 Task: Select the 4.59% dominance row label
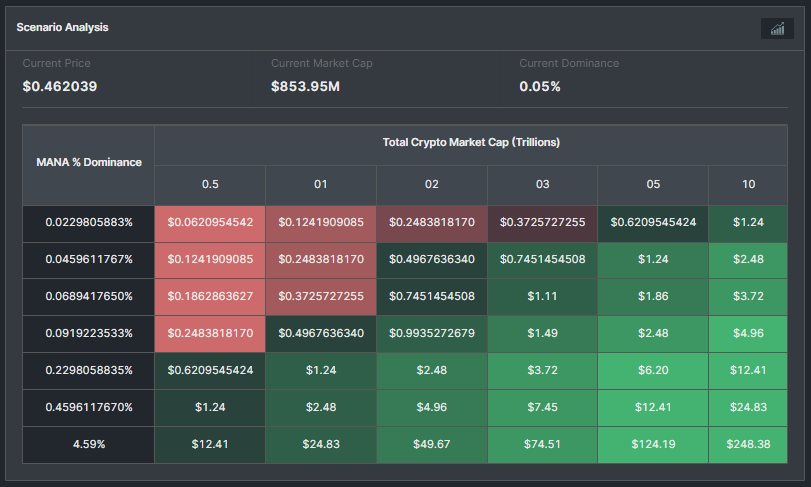[x=89, y=444]
